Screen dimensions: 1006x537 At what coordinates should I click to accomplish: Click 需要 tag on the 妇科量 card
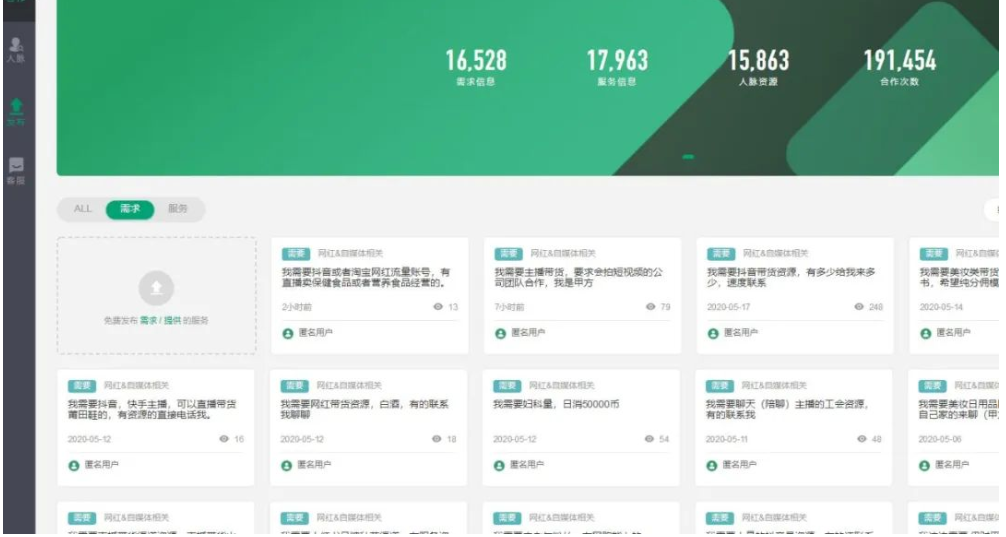507,386
